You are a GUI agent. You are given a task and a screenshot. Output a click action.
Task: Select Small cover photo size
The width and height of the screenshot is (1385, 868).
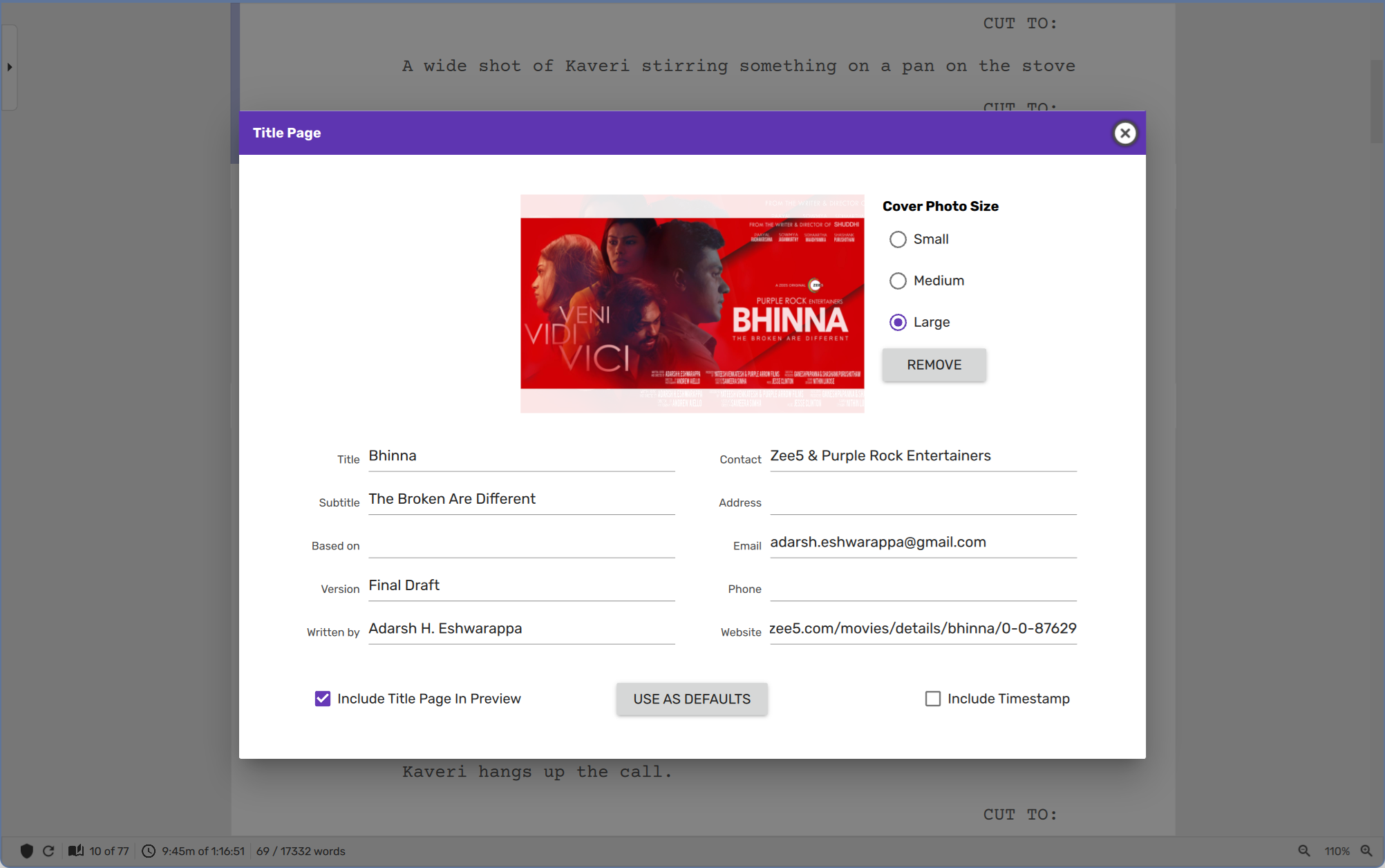tap(898, 239)
